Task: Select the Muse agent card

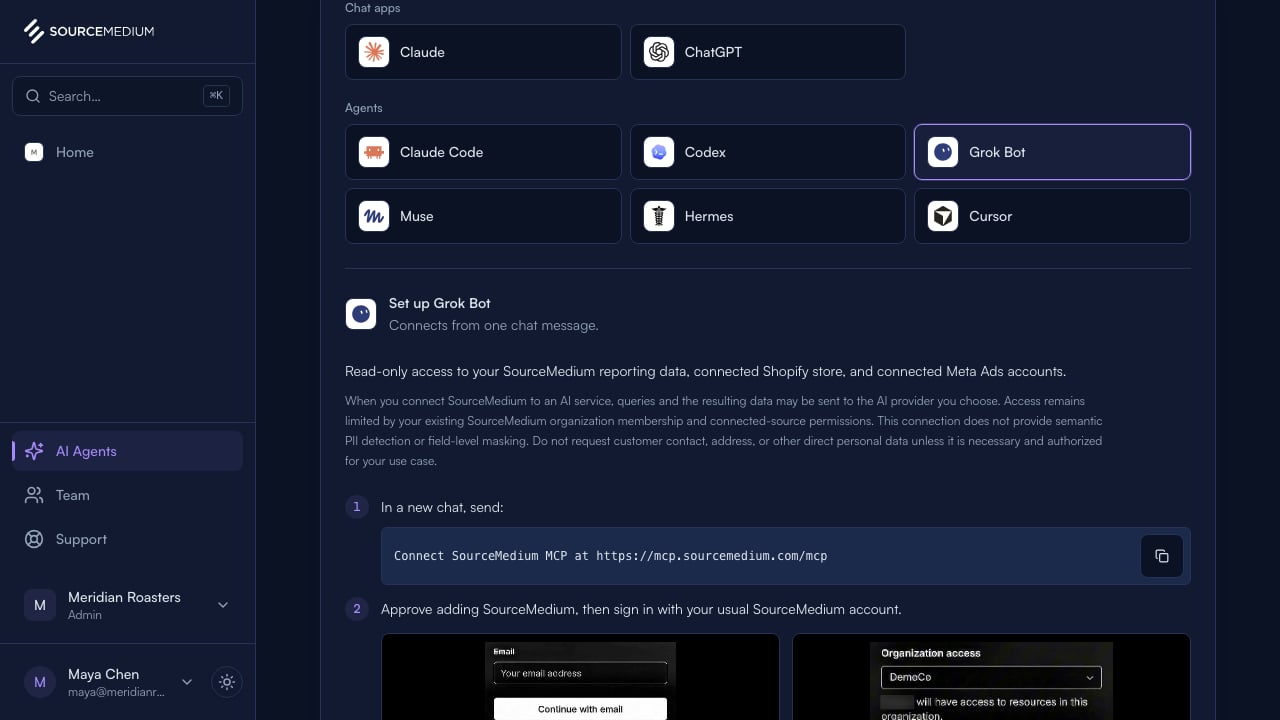Action: 483,216
